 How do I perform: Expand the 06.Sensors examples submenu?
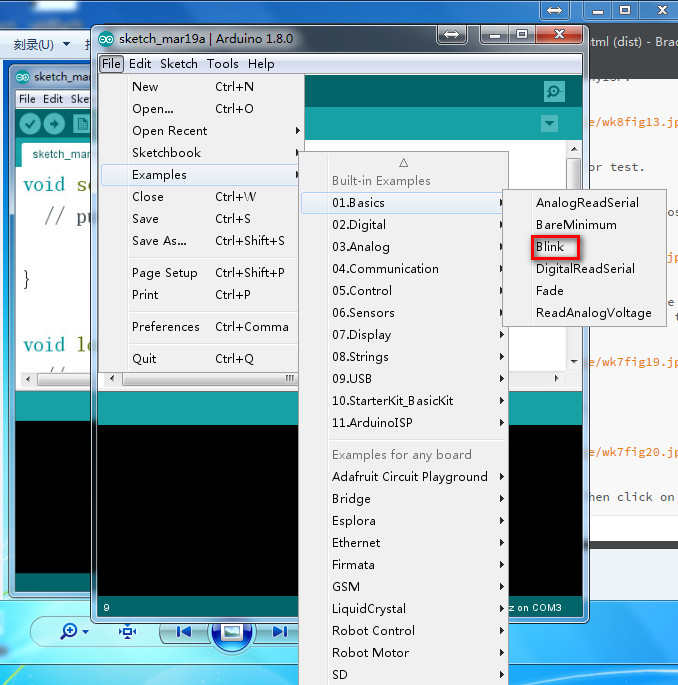[404, 313]
